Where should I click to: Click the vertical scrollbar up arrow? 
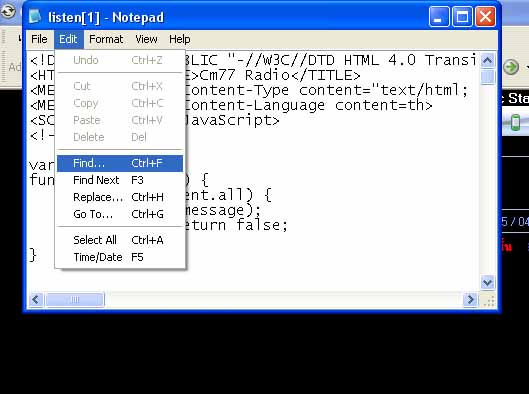487,60
